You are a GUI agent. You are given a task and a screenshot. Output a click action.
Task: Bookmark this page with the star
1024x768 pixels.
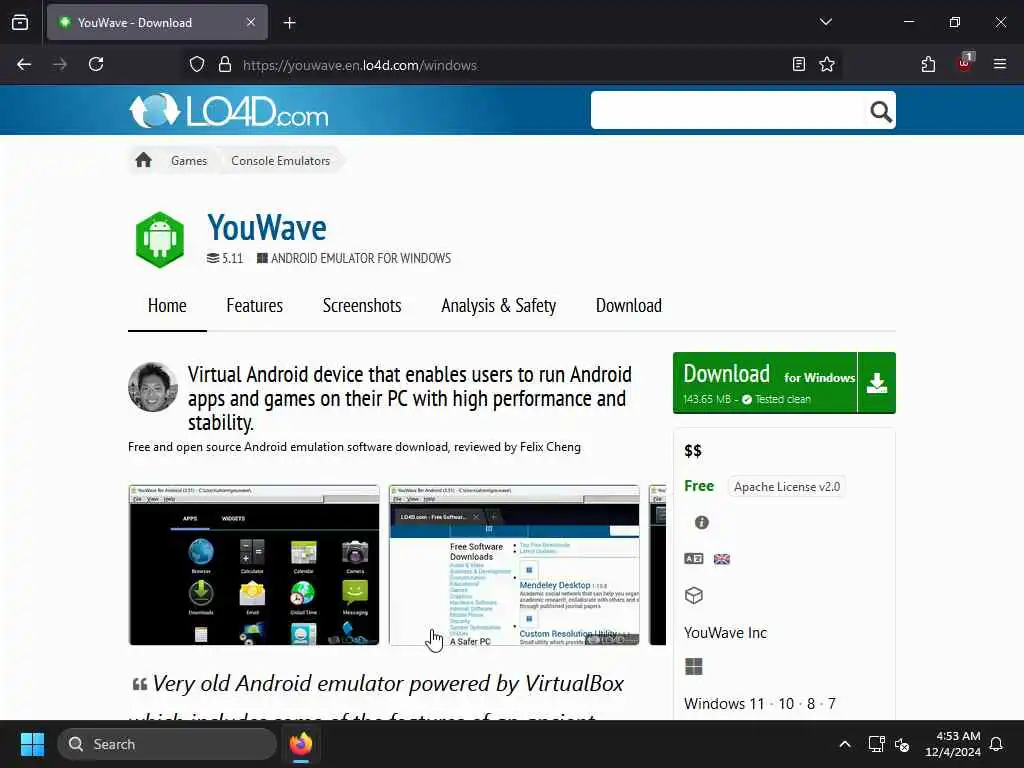(827, 65)
